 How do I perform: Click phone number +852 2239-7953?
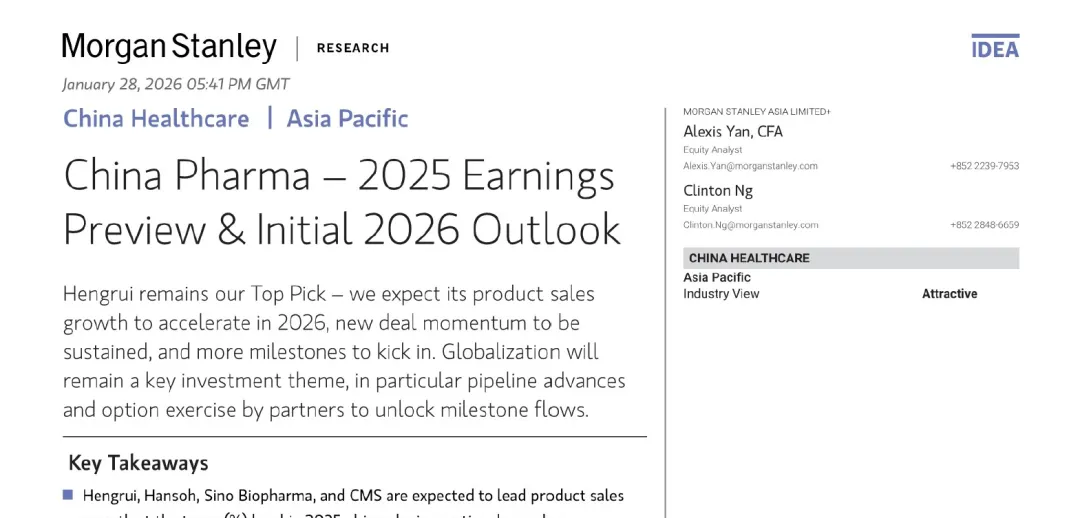(x=984, y=166)
